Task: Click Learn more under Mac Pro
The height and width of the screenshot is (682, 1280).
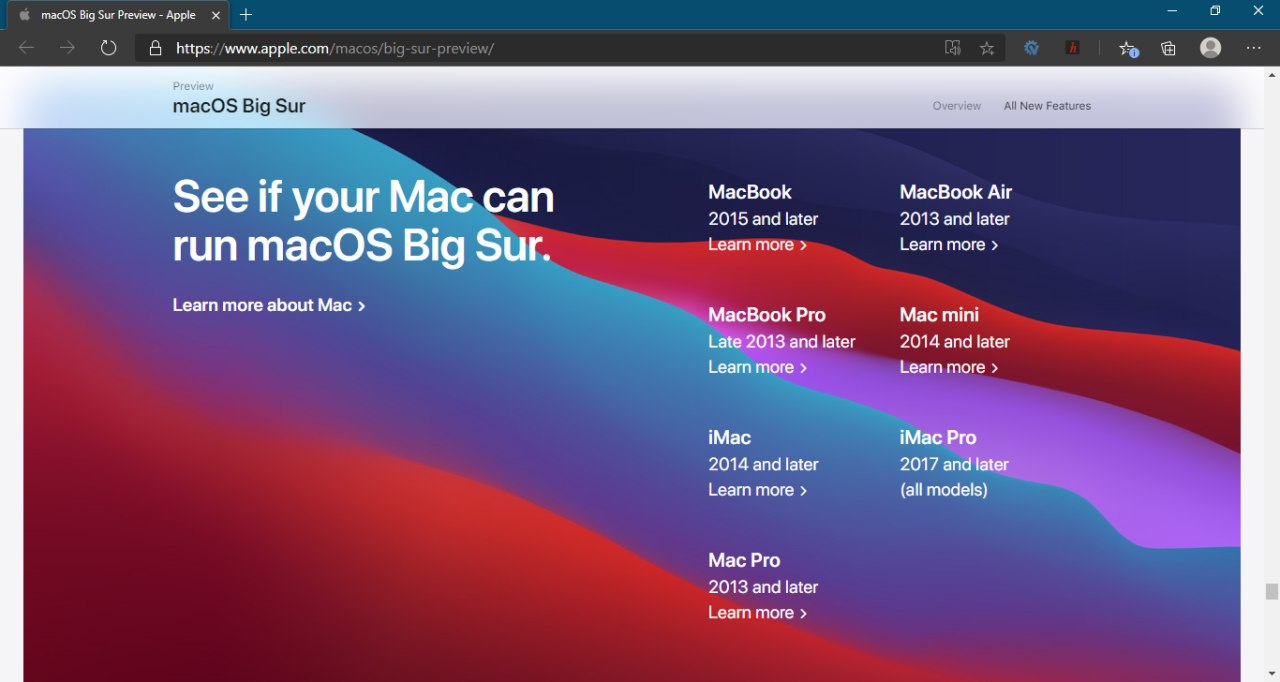Action: click(757, 613)
